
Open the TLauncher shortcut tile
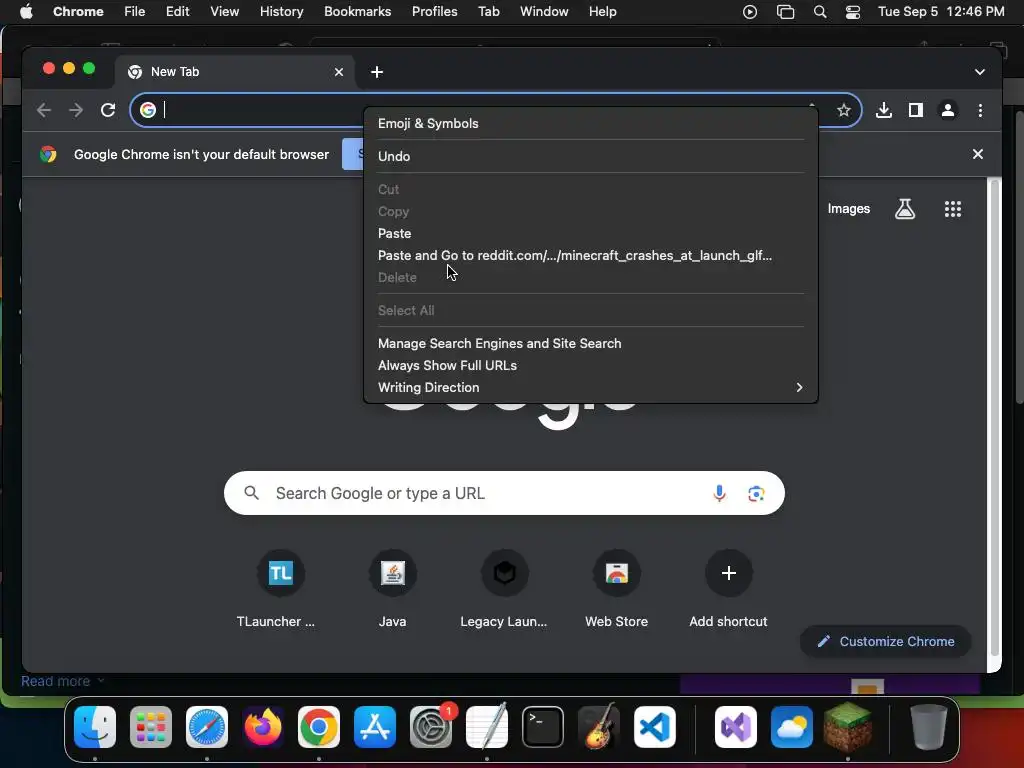click(280, 573)
